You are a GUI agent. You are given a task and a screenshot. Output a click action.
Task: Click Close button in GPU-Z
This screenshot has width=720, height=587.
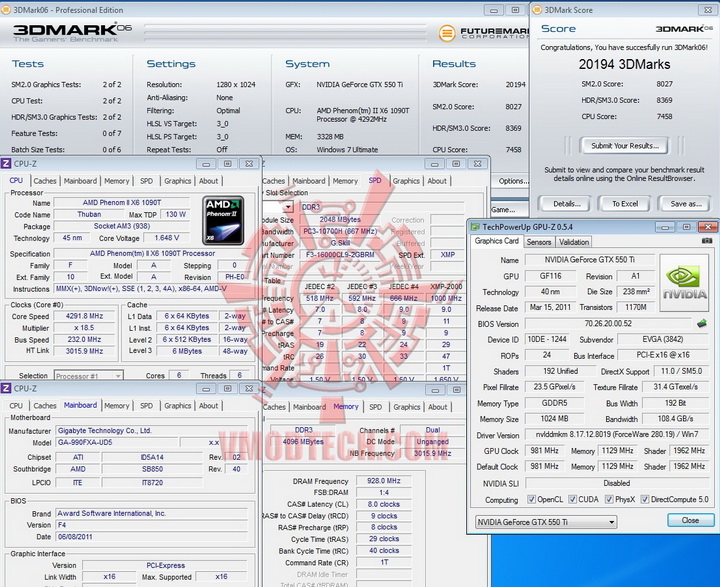(690, 520)
